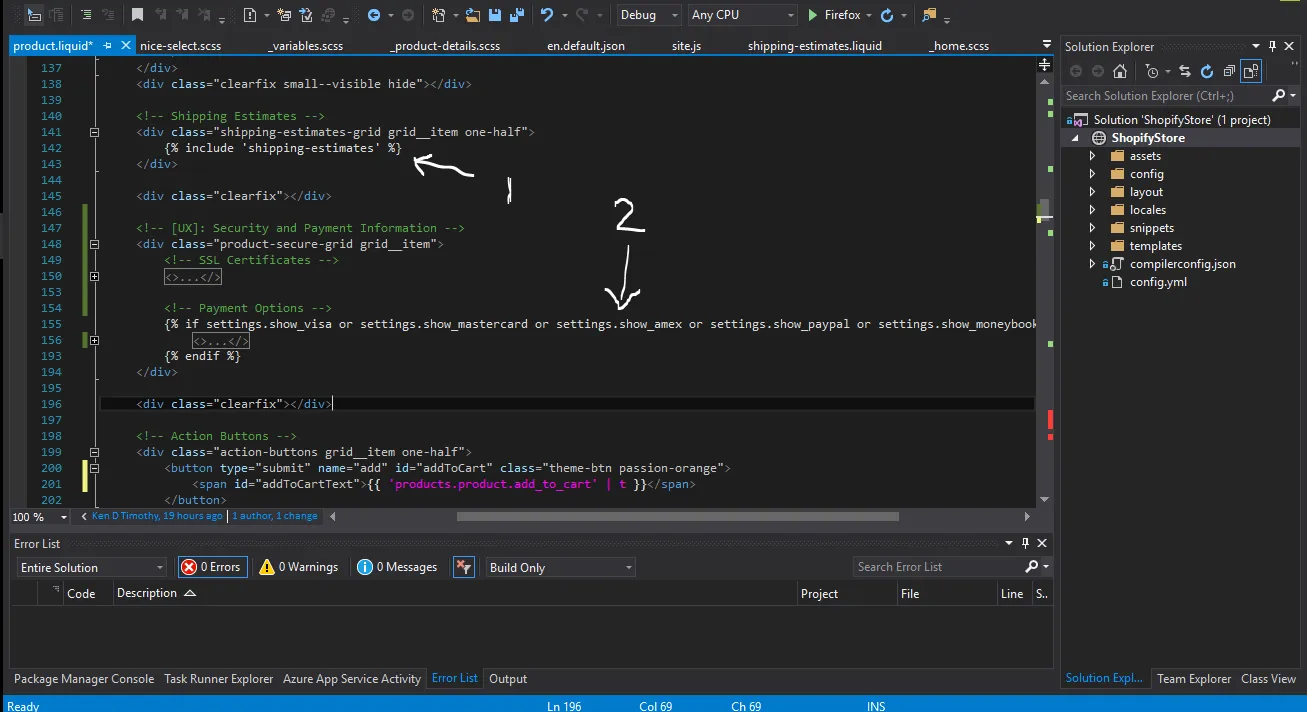Refresh the Solution Explorer

1207,71
